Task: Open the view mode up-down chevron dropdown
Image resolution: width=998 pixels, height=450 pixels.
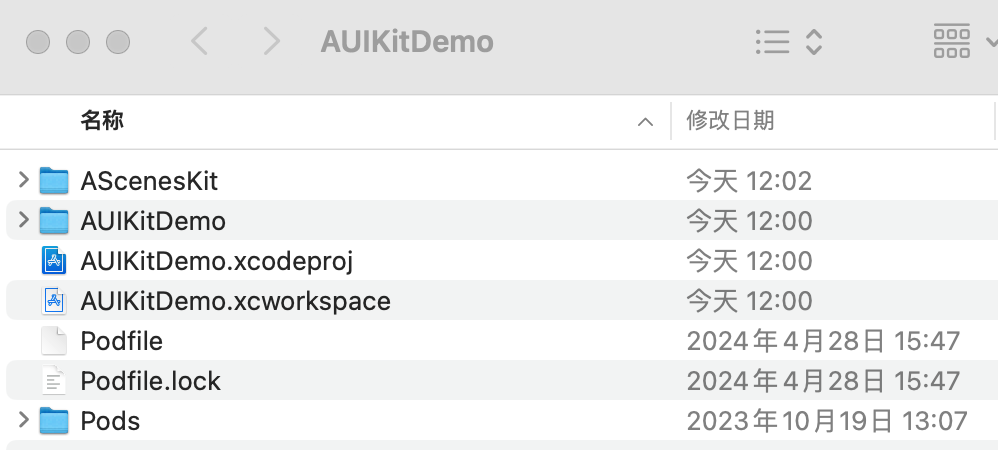Action: (814, 42)
